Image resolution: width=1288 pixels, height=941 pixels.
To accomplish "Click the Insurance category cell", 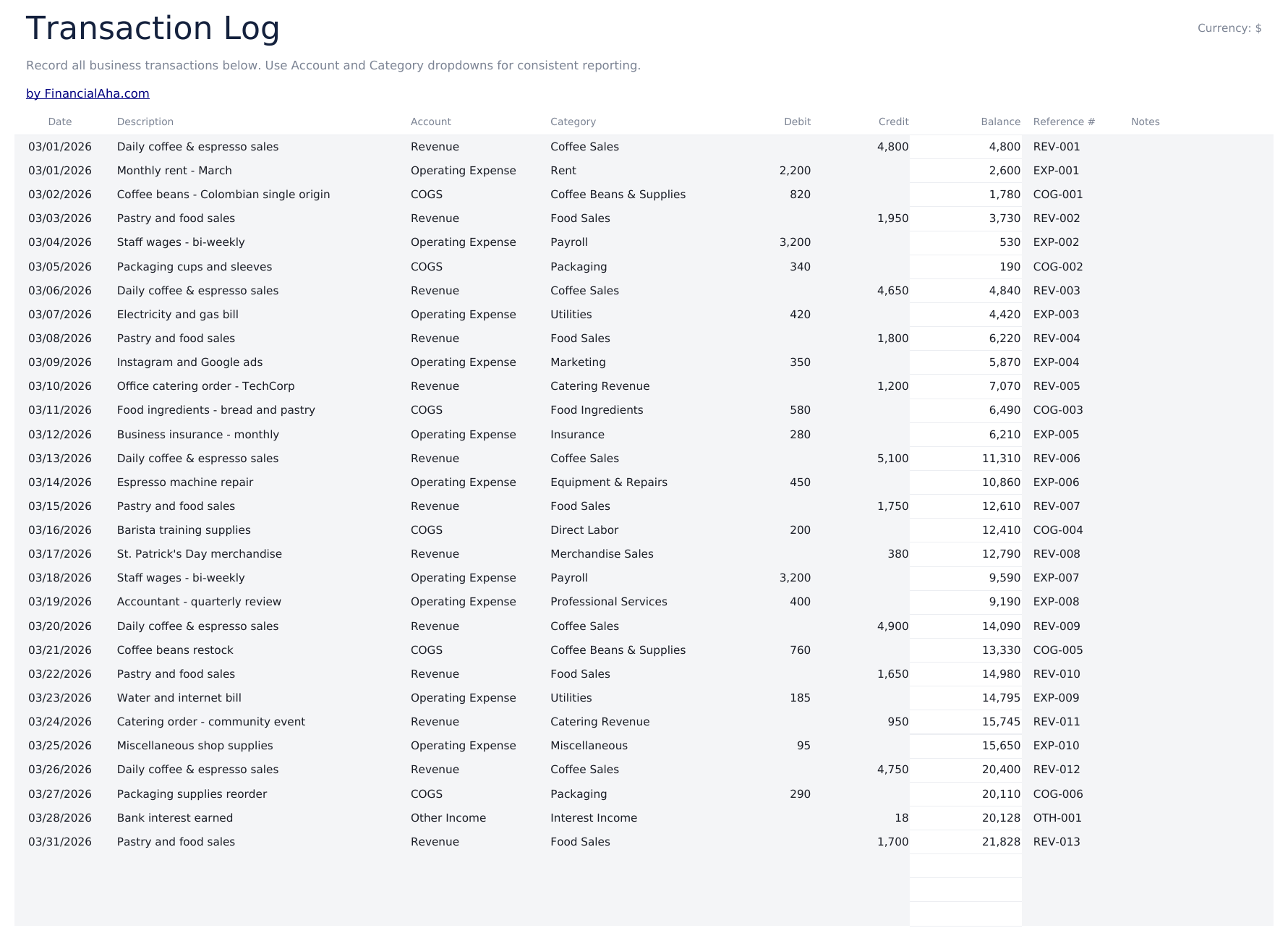I will click(x=577, y=435).
